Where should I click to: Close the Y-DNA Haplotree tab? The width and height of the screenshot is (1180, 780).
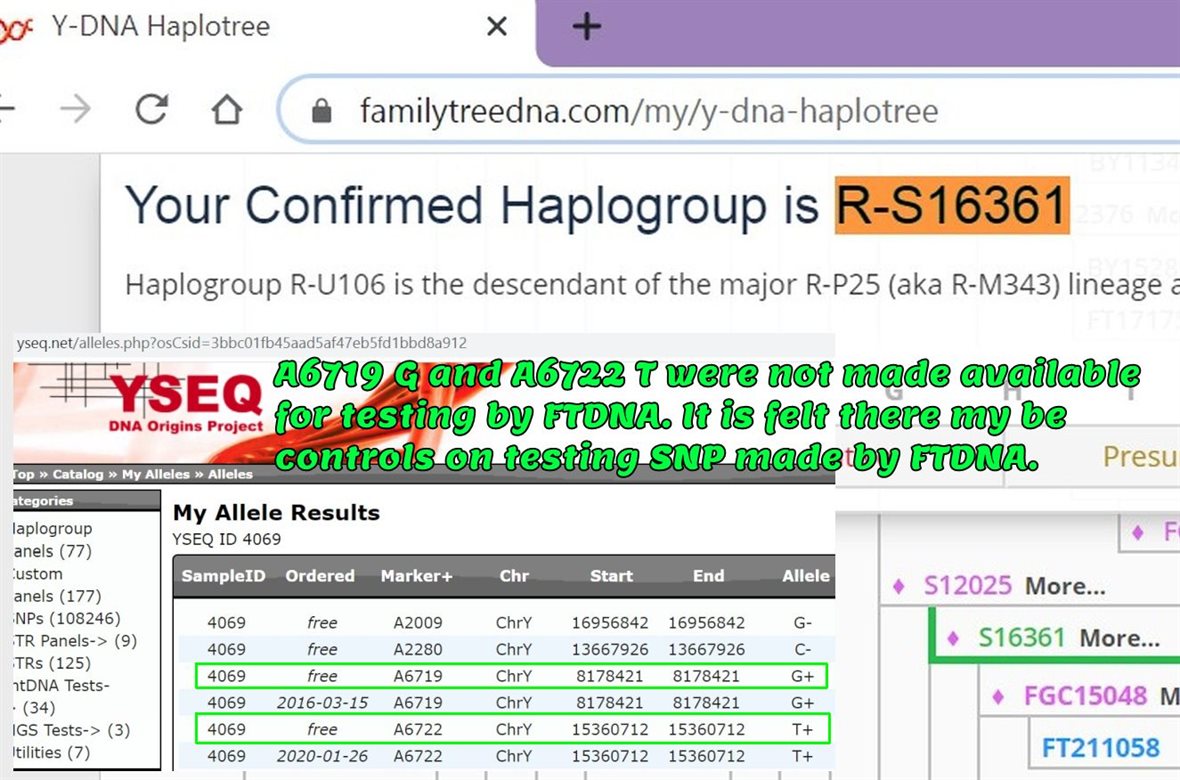coord(496,27)
